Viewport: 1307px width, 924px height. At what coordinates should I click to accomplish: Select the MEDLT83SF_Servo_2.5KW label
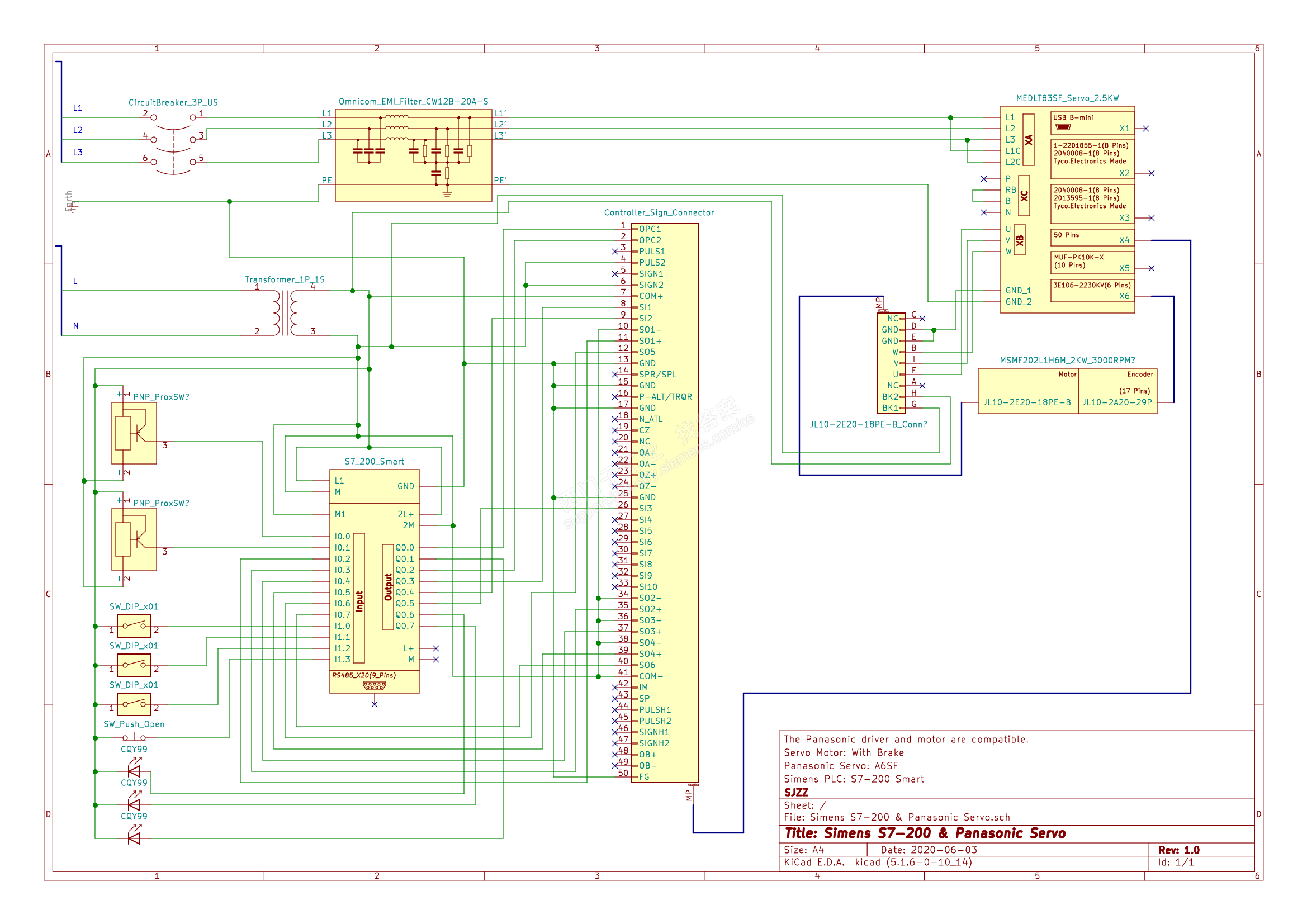pyautogui.click(x=1067, y=98)
